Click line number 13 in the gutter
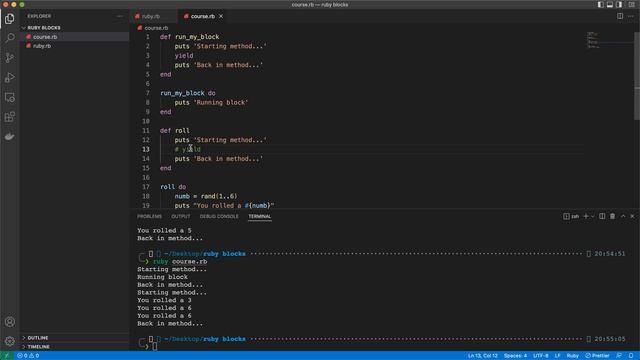The image size is (640, 360). (x=146, y=149)
